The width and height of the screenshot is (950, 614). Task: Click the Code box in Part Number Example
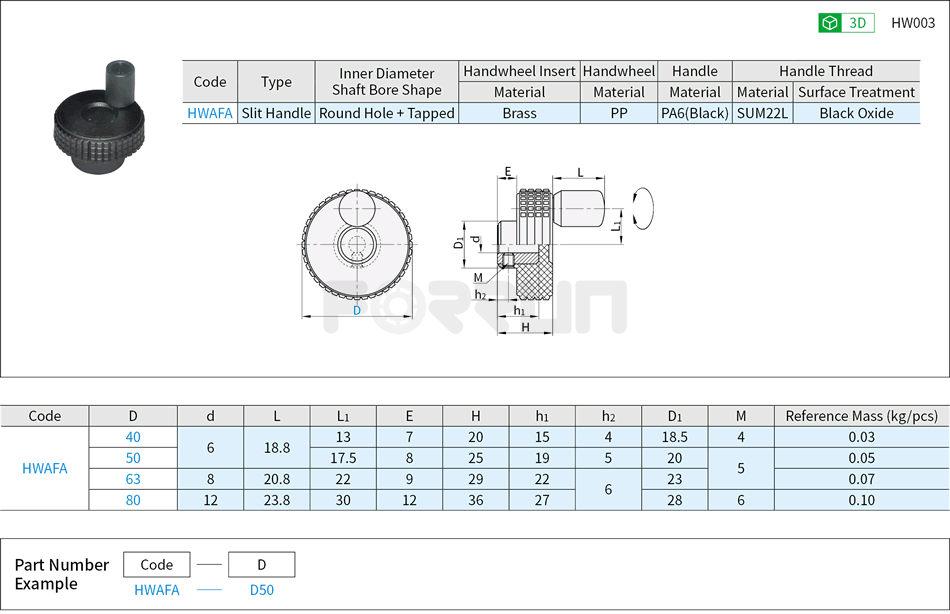tap(156, 564)
